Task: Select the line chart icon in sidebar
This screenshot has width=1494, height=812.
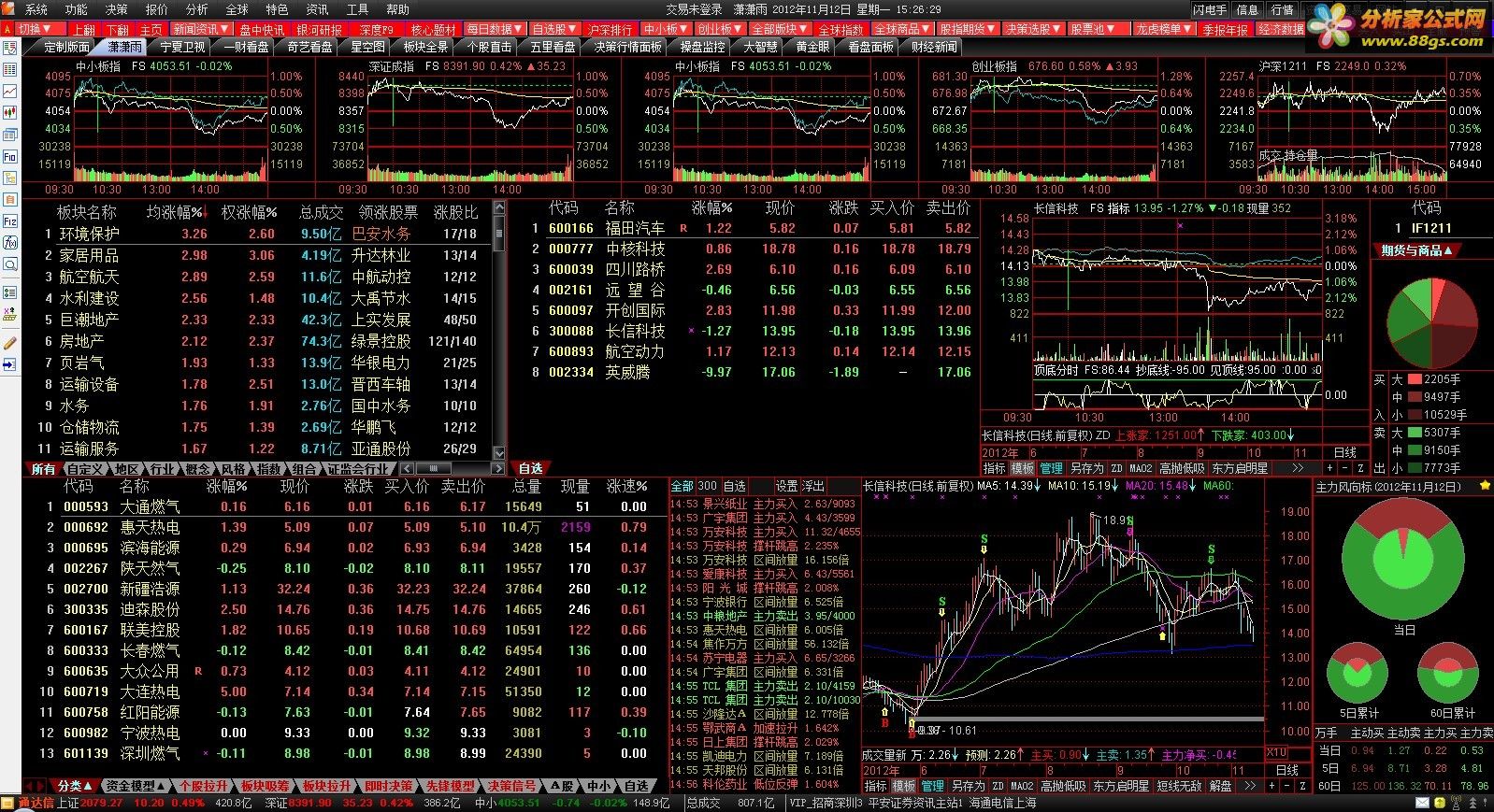Action: (x=10, y=92)
